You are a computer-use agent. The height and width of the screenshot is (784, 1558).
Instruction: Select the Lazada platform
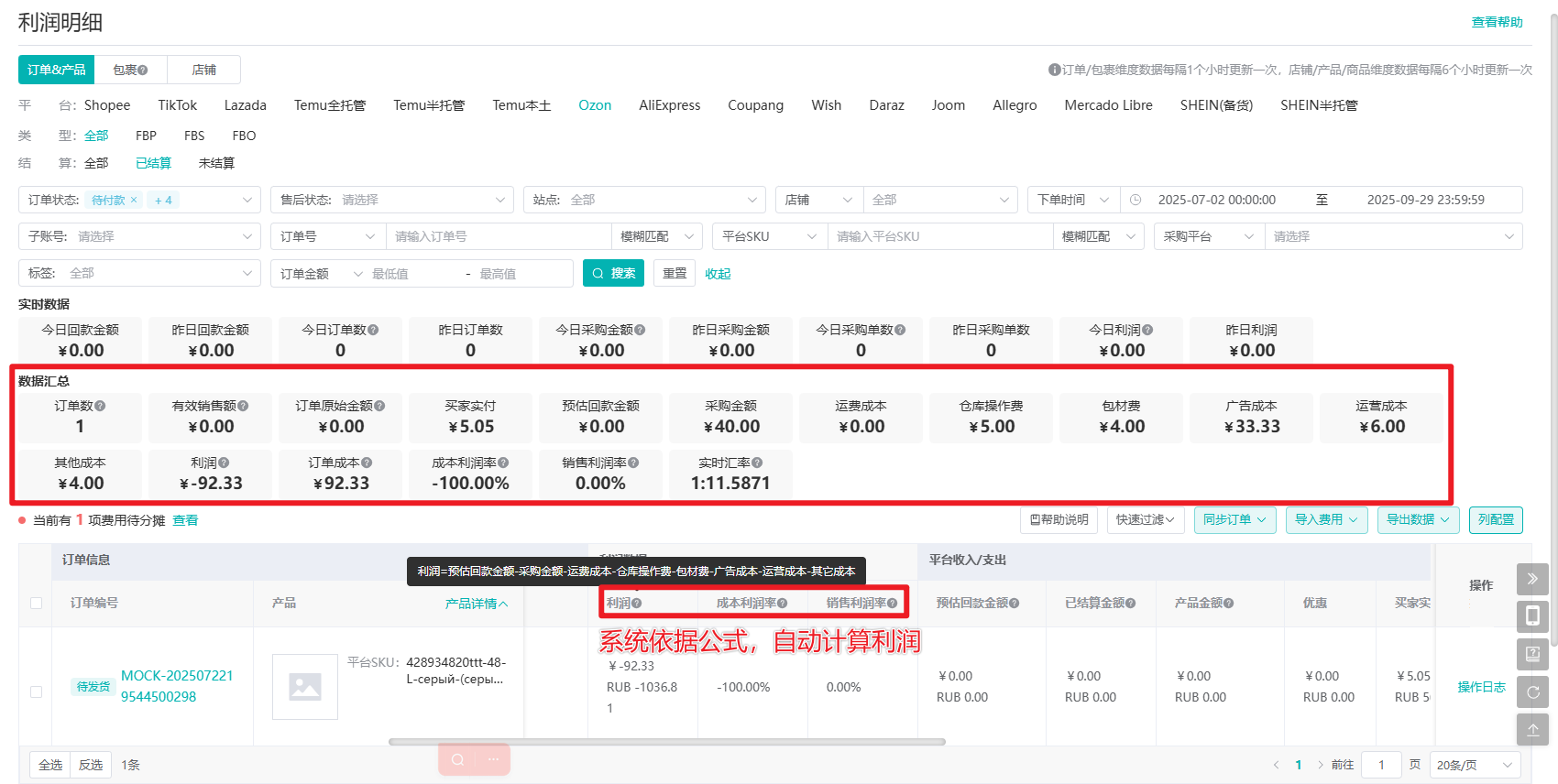click(246, 105)
